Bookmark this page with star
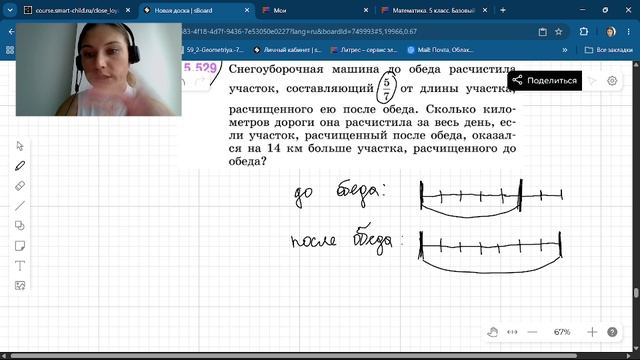This screenshot has width=640, height=360. click(559, 31)
